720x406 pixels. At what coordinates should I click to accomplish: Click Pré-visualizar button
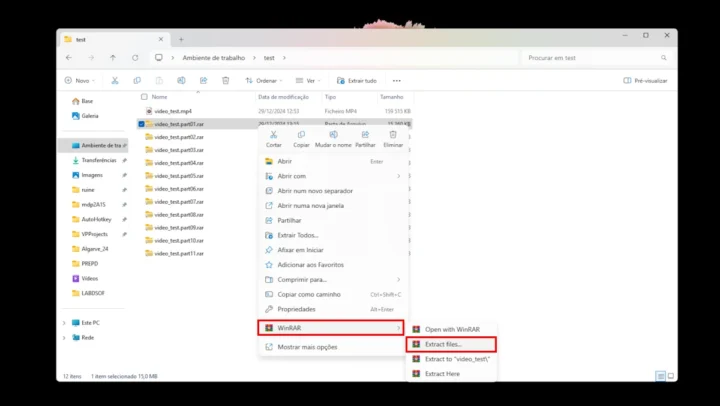pyautogui.click(x=645, y=80)
